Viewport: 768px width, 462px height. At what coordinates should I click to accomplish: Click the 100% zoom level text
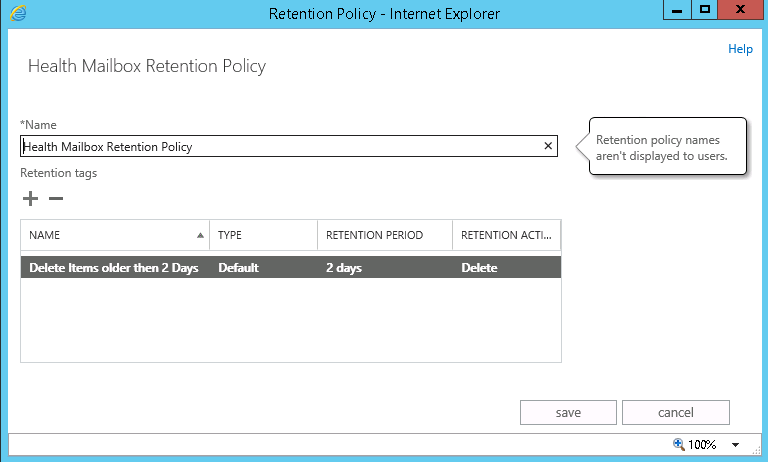coord(702,444)
